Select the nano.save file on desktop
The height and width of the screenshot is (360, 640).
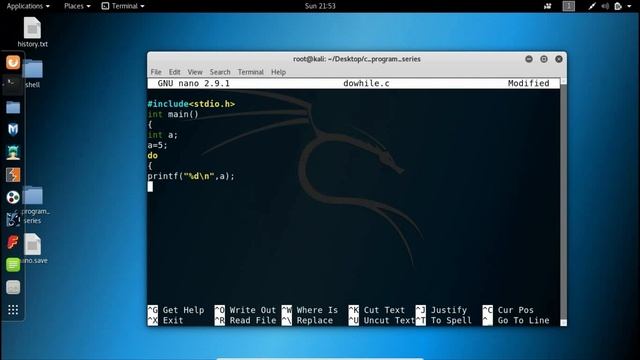coord(34,249)
